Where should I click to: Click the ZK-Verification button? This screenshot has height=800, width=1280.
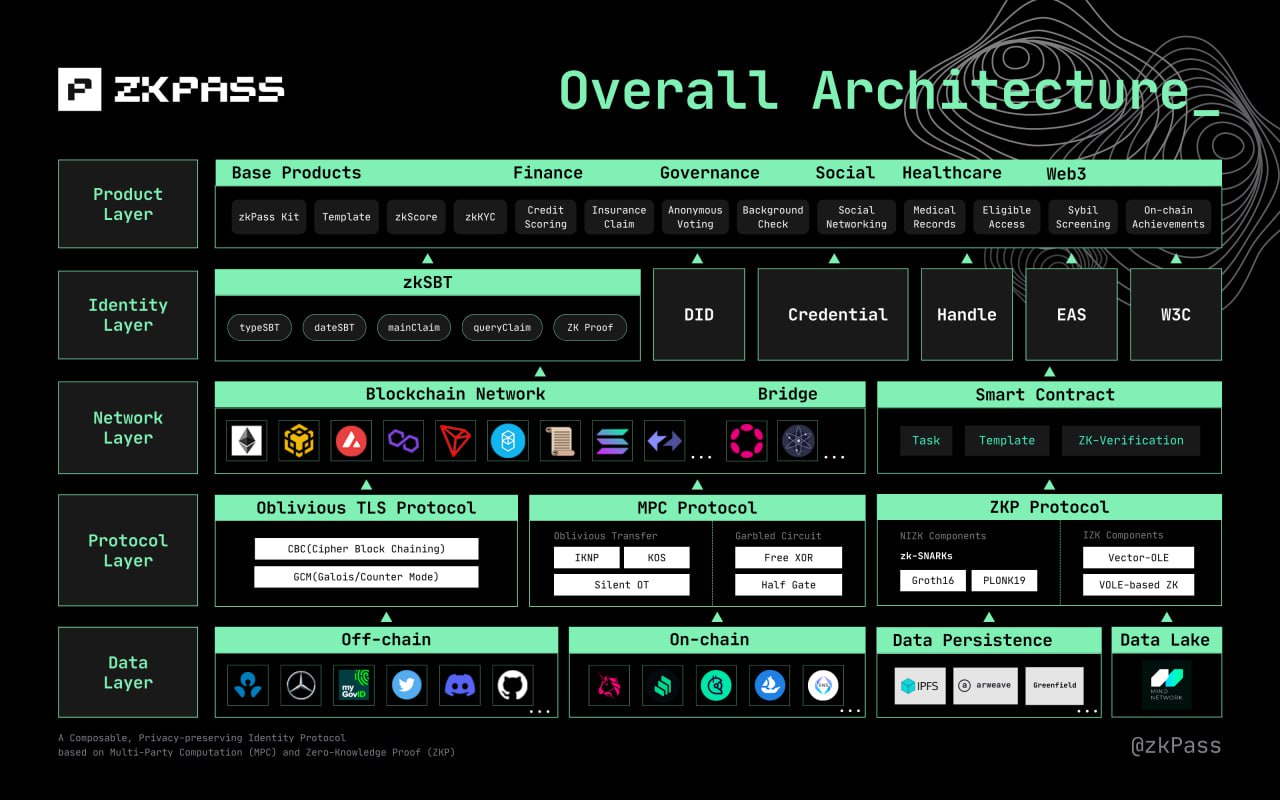1130,440
